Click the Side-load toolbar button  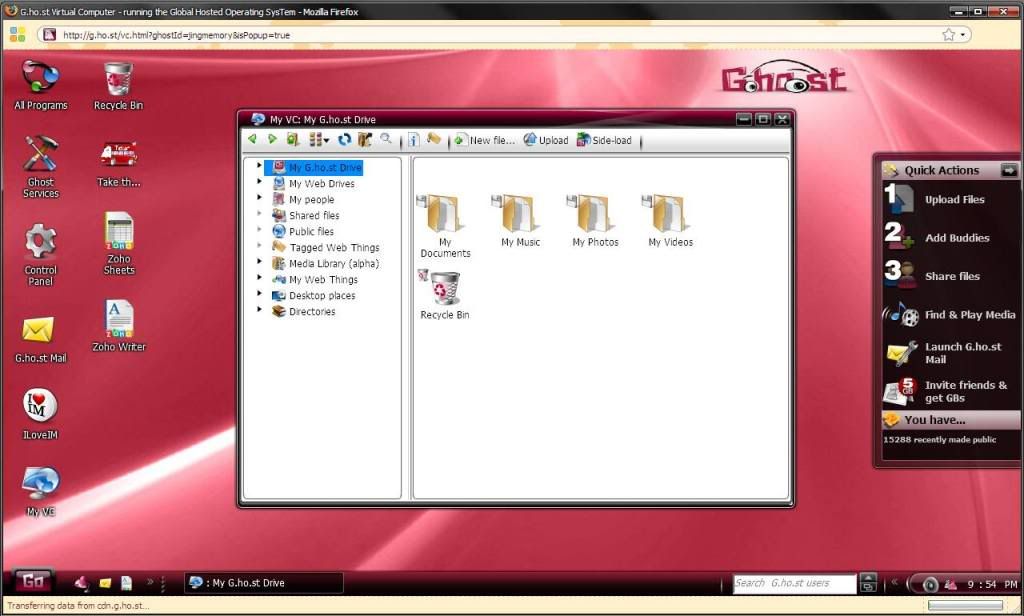coord(604,140)
